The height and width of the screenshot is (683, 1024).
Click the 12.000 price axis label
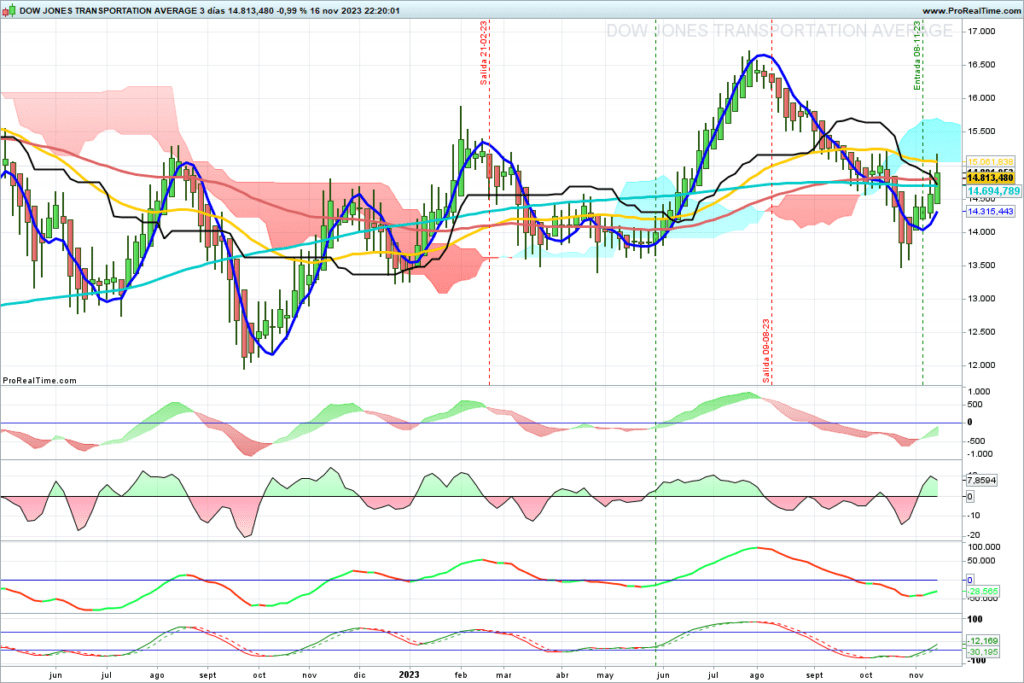click(982, 365)
